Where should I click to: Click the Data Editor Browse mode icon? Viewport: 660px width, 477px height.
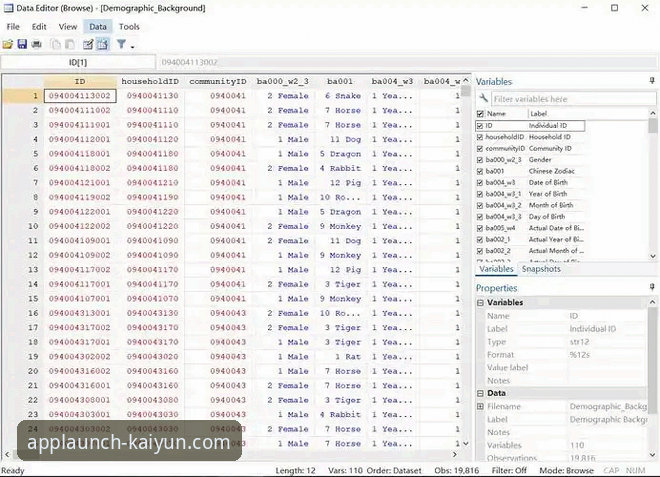(x=101, y=44)
